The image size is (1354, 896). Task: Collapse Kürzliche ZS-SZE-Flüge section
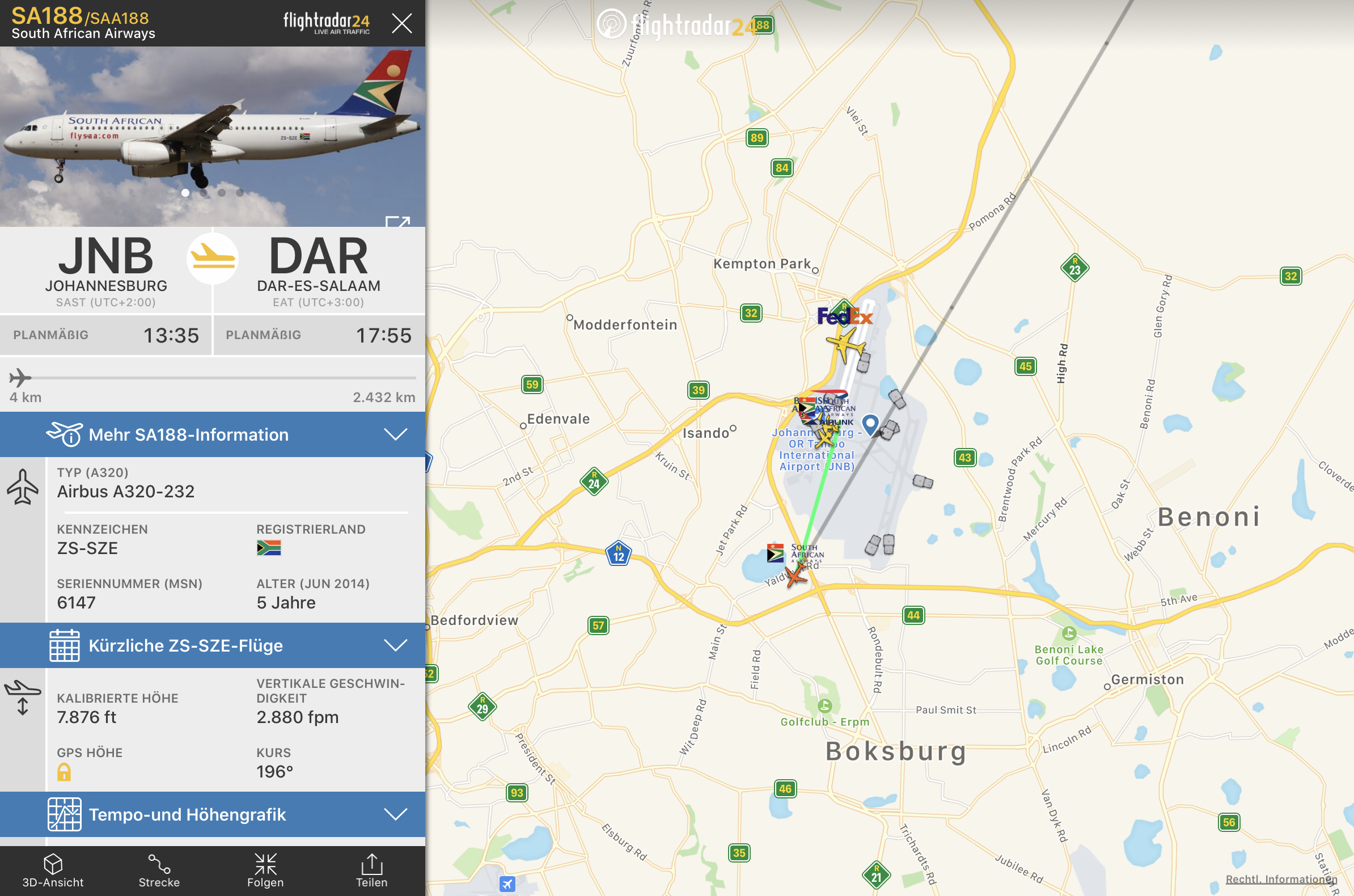tap(213, 645)
